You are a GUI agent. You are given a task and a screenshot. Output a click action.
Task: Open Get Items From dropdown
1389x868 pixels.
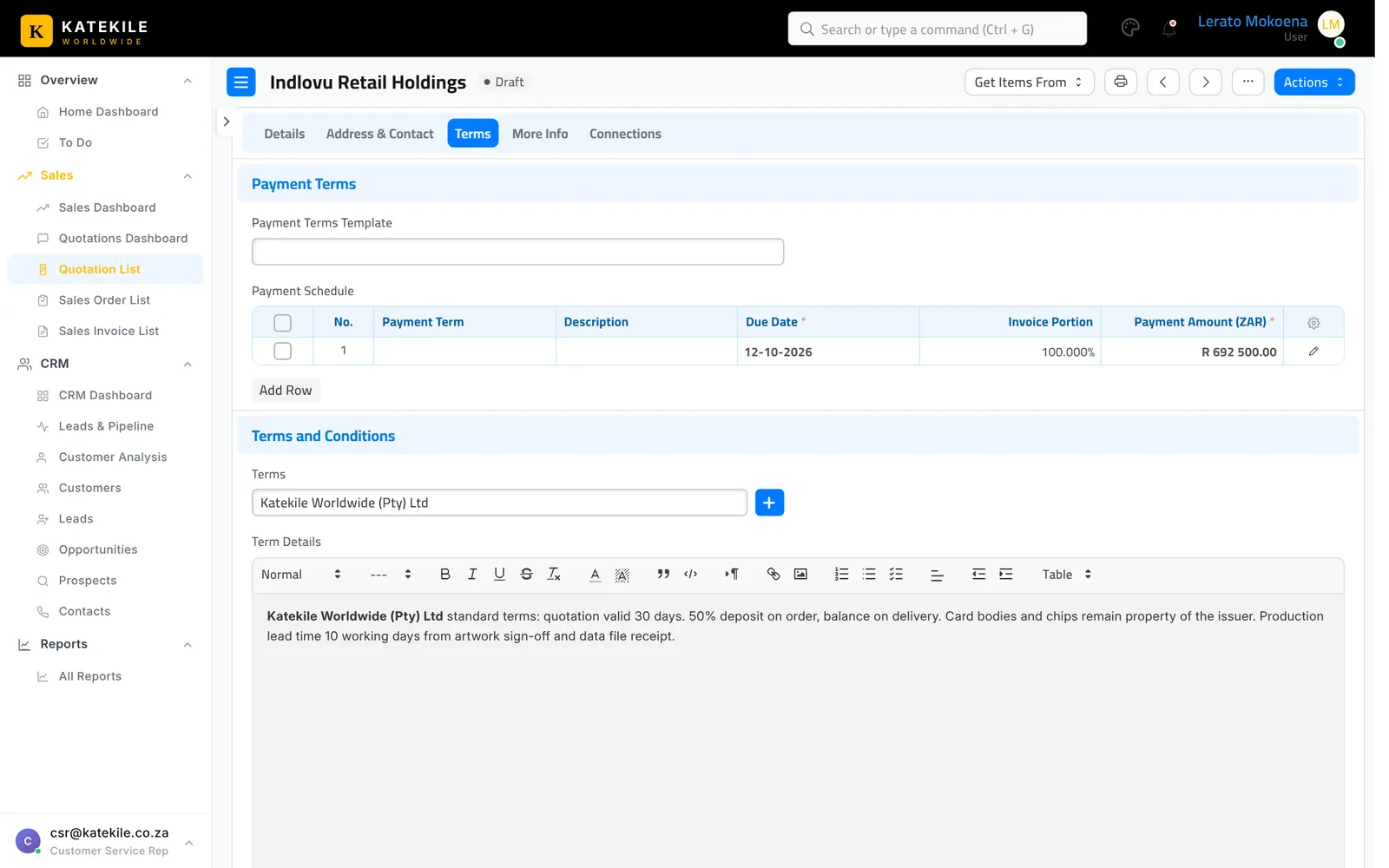click(1029, 82)
